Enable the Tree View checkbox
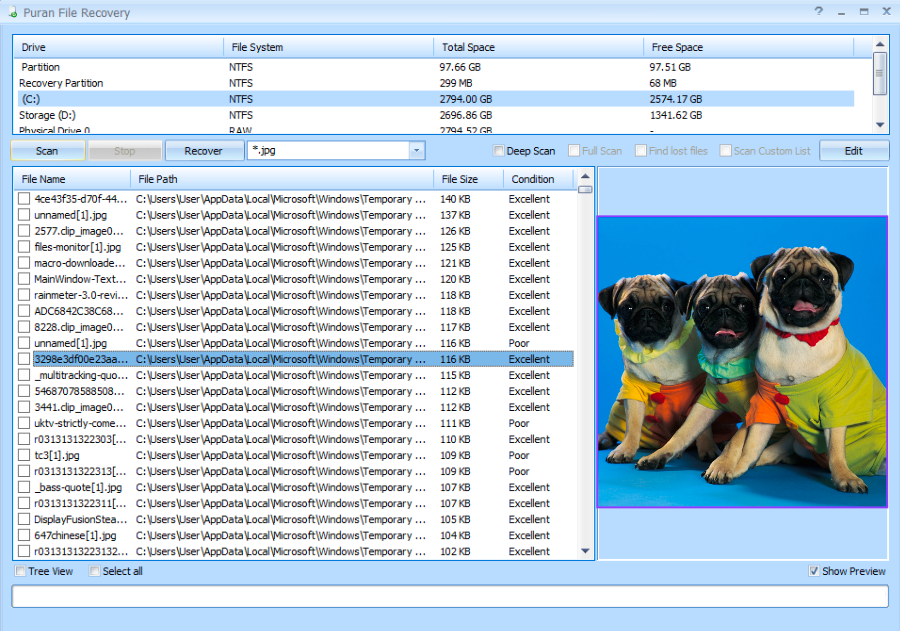 click(x=21, y=571)
